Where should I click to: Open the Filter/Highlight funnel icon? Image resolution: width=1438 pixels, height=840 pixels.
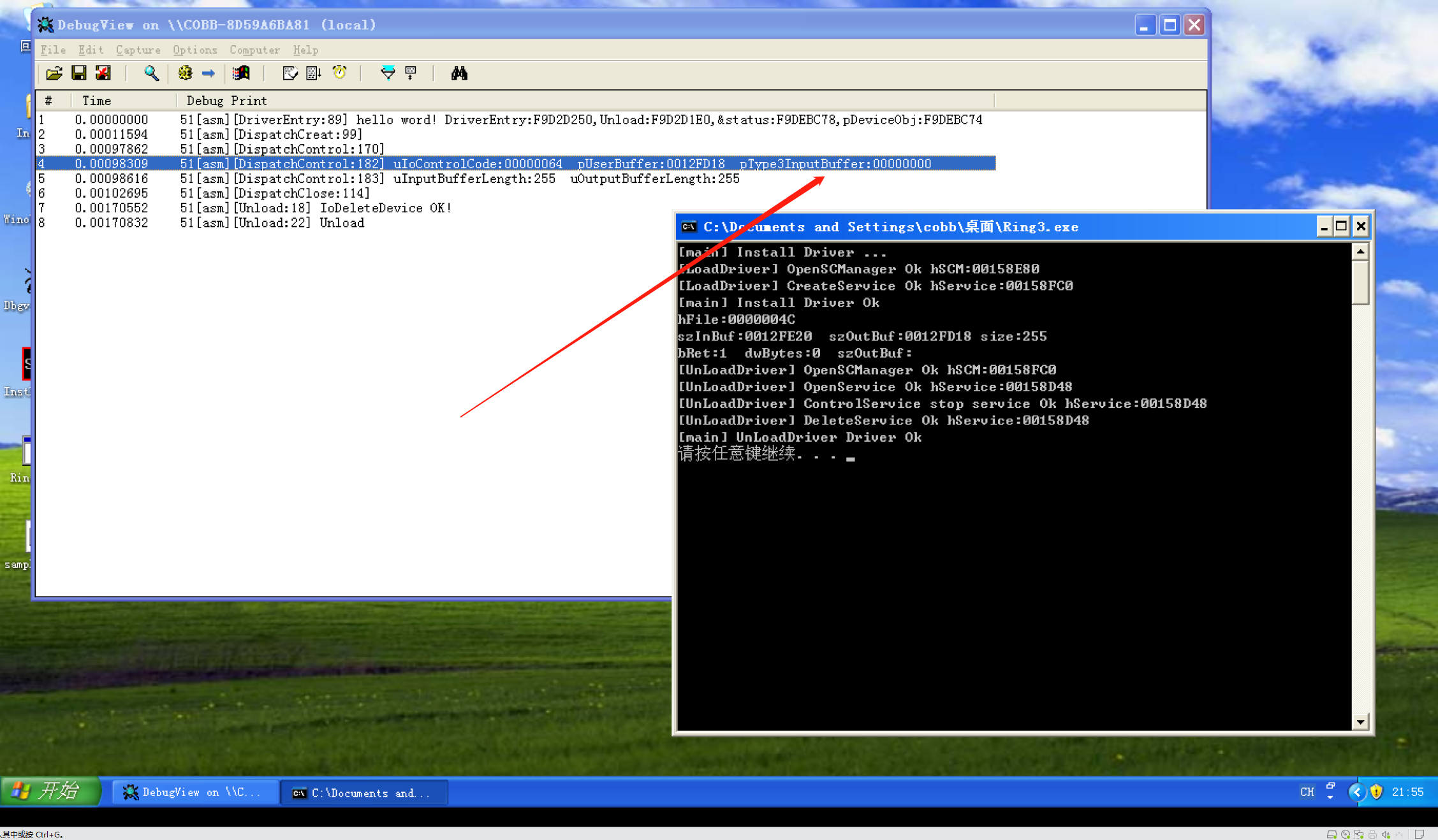pyautogui.click(x=387, y=73)
